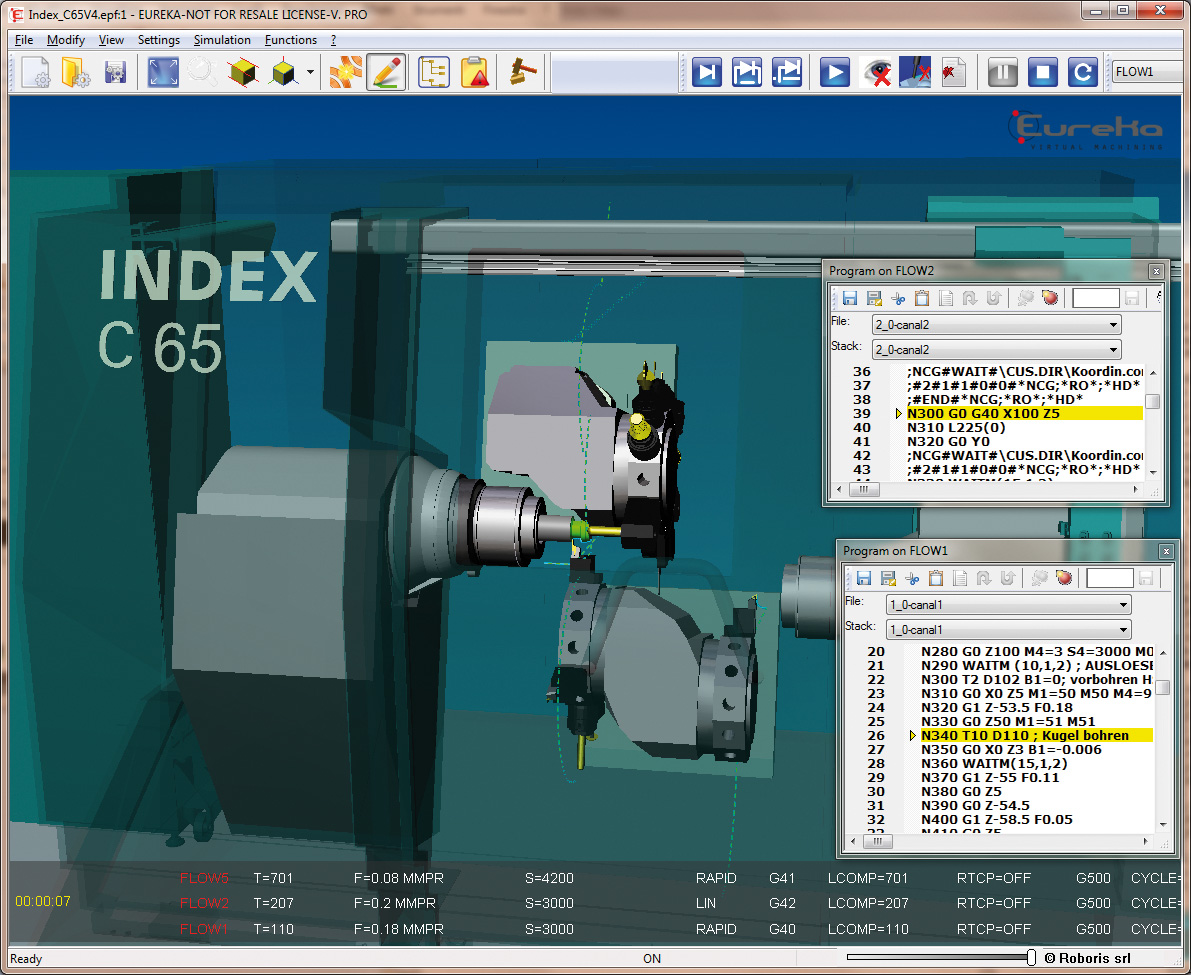Open the Stack dropdown showing 2_0-canal2
The image size is (1191, 975).
coord(997,350)
